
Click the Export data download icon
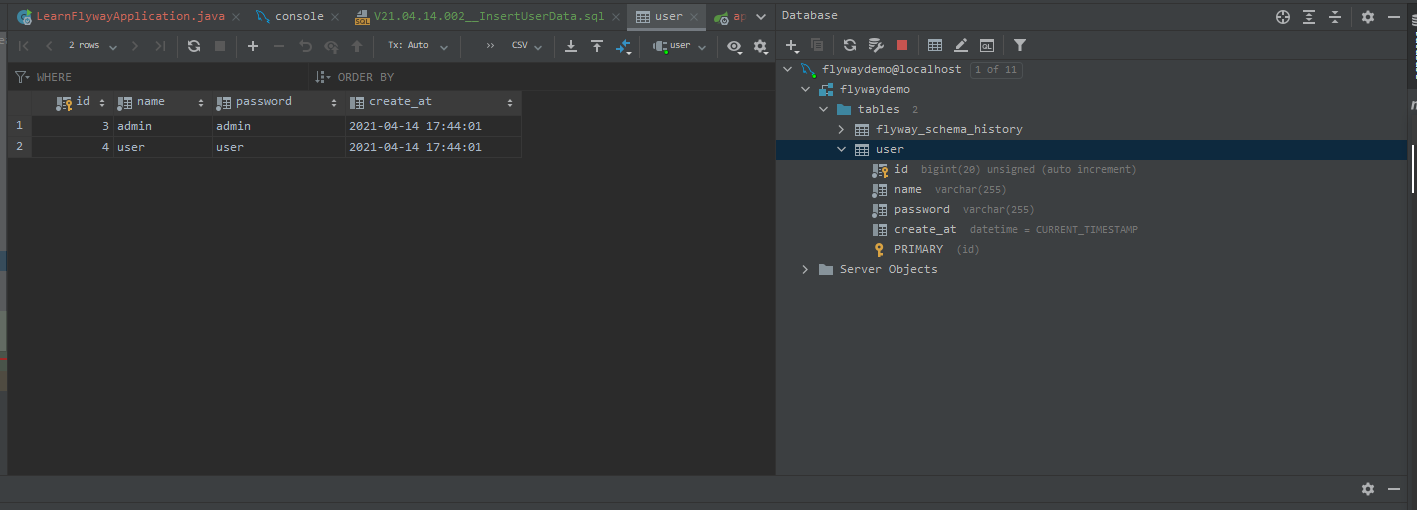coord(571,46)
